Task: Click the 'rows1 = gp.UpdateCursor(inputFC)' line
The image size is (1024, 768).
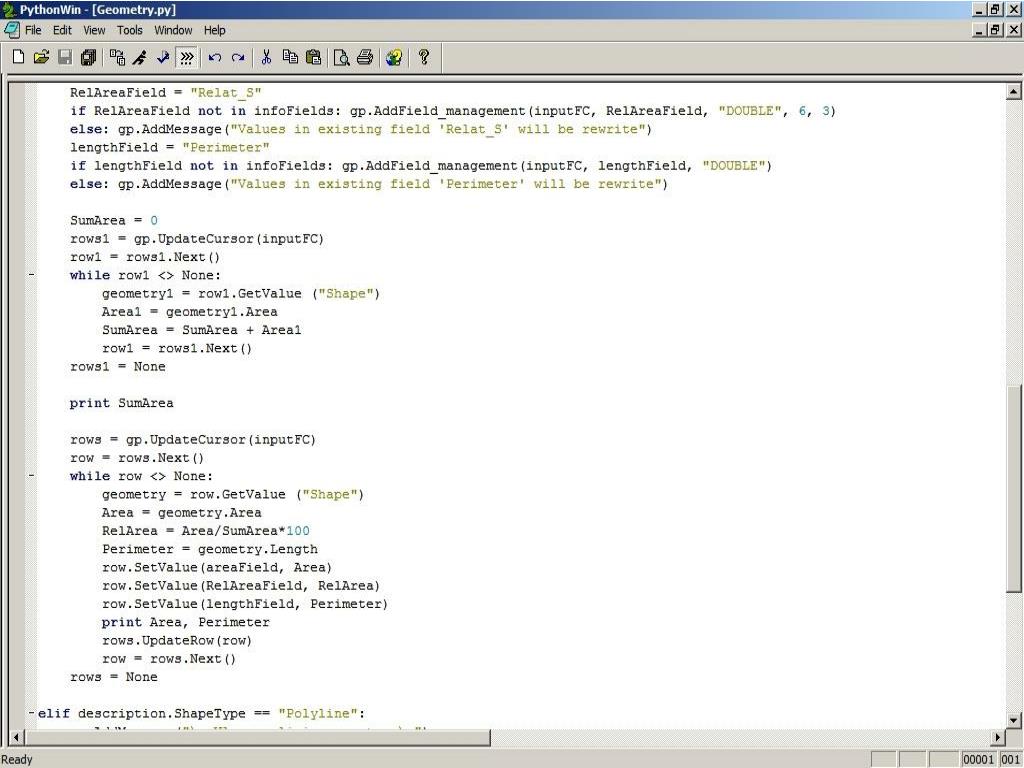Action: coord(197,238)
